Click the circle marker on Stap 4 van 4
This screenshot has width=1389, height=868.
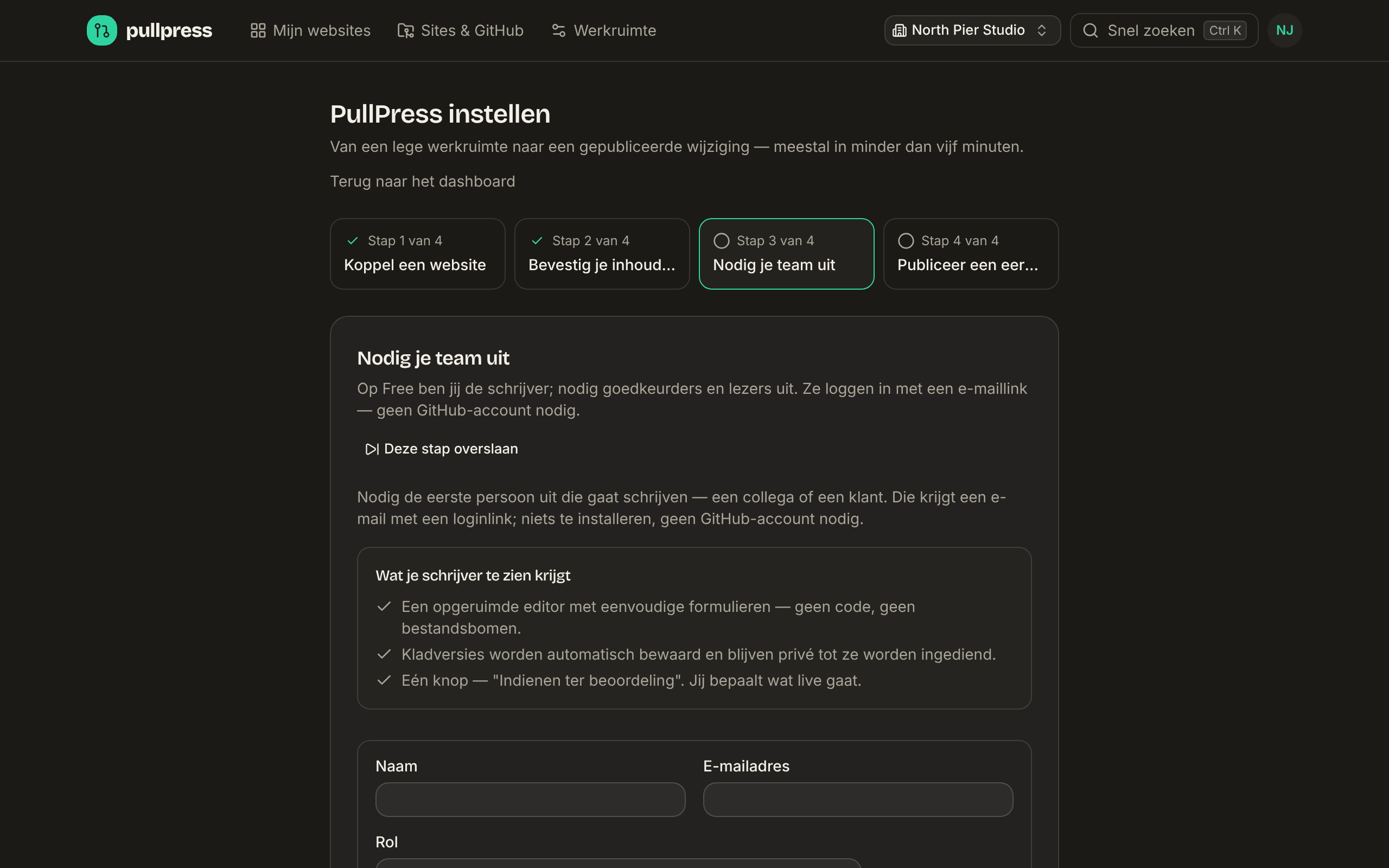click(905, 240)
